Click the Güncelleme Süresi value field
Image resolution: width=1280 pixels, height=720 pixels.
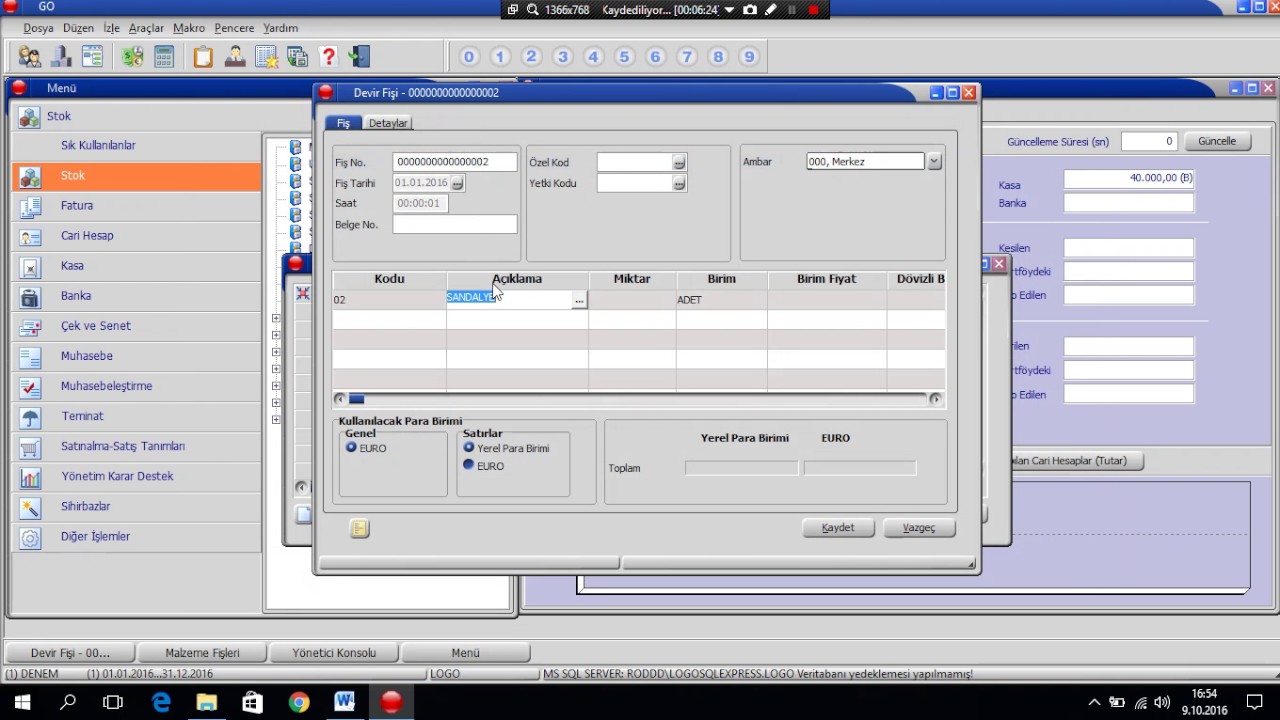click(1149, 141)
